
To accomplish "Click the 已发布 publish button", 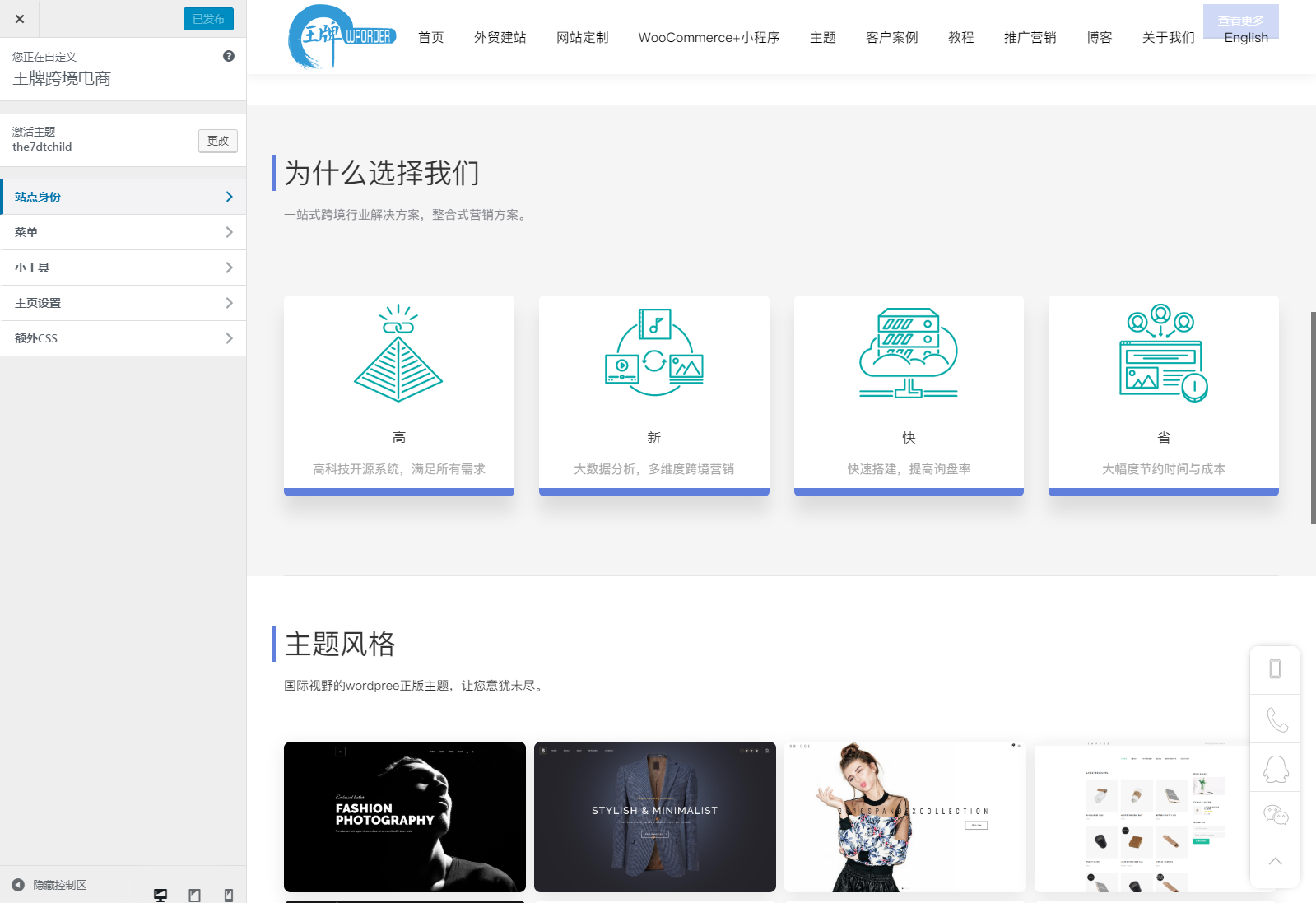I will [208, 19].
